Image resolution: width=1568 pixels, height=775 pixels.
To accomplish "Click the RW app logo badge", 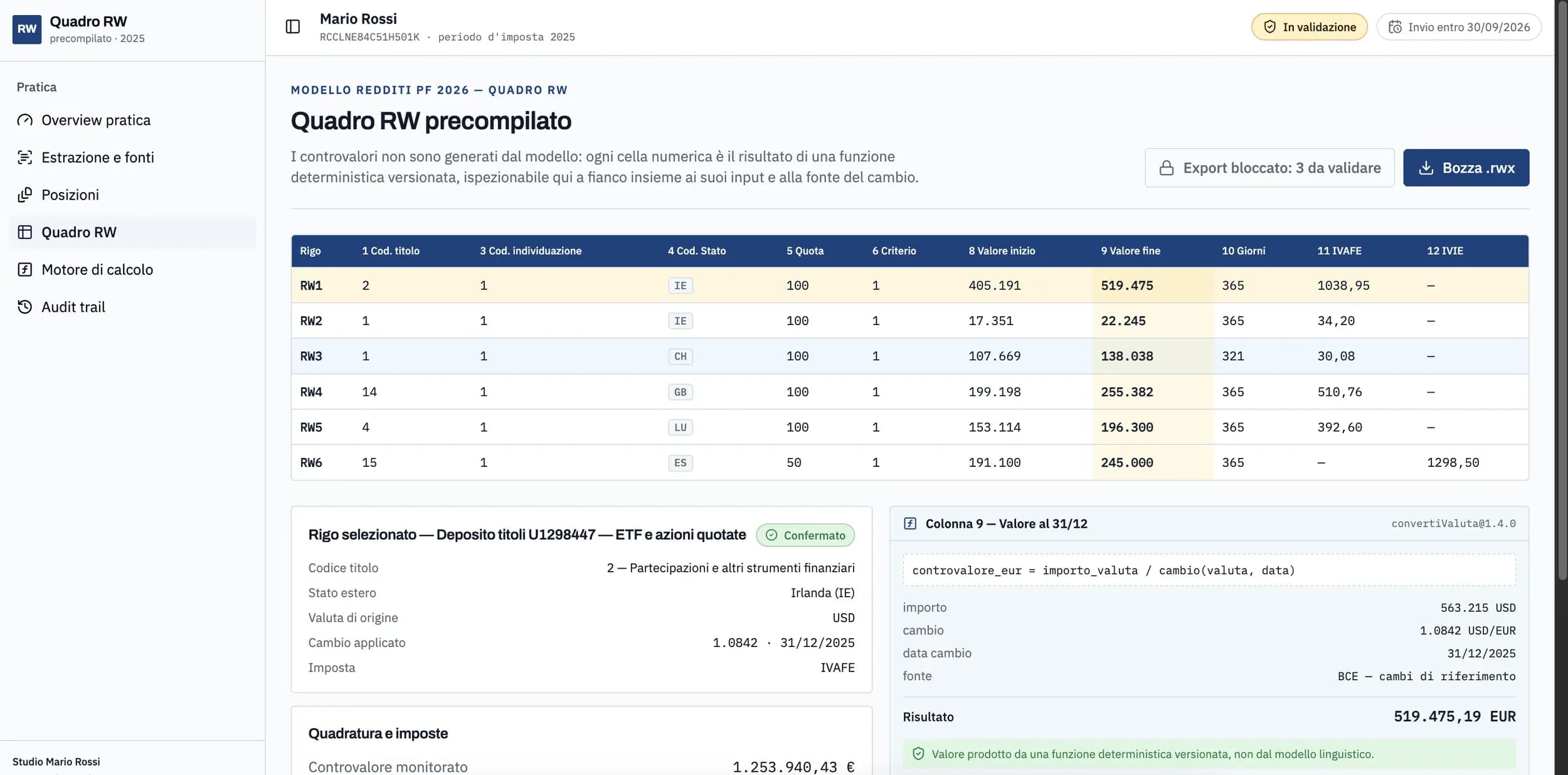I will coord(27,29).
